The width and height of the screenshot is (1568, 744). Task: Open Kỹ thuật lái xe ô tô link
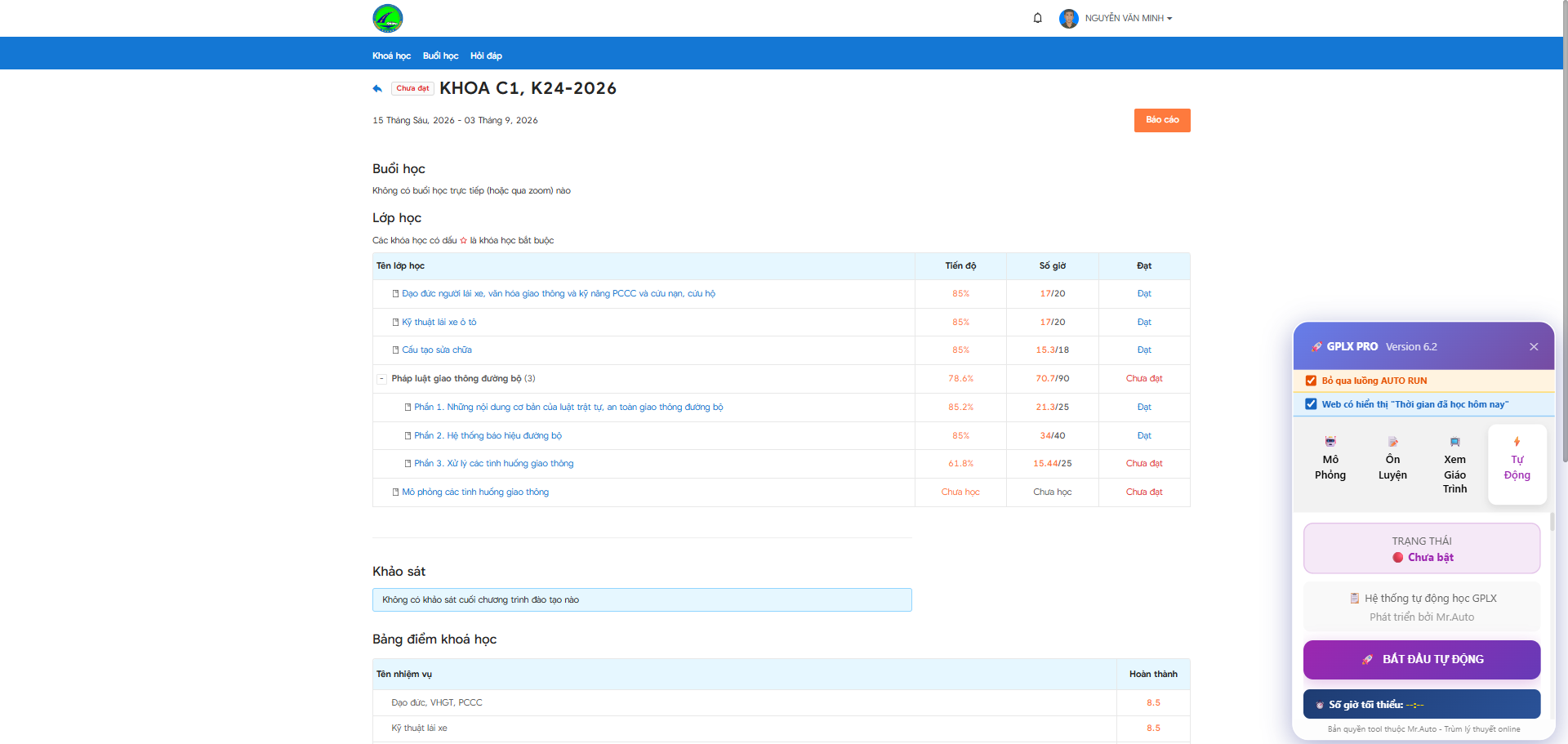pos(439,323)
